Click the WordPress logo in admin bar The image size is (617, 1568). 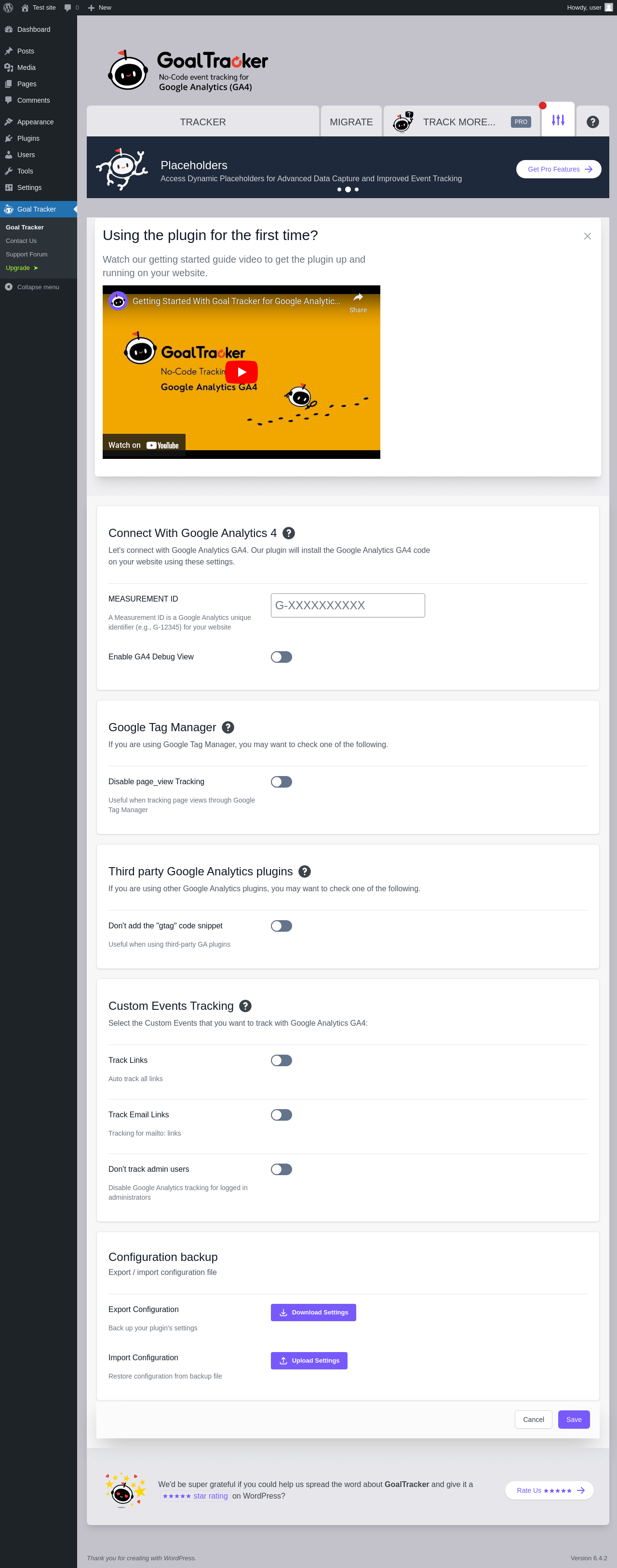(x=9, y=7)
